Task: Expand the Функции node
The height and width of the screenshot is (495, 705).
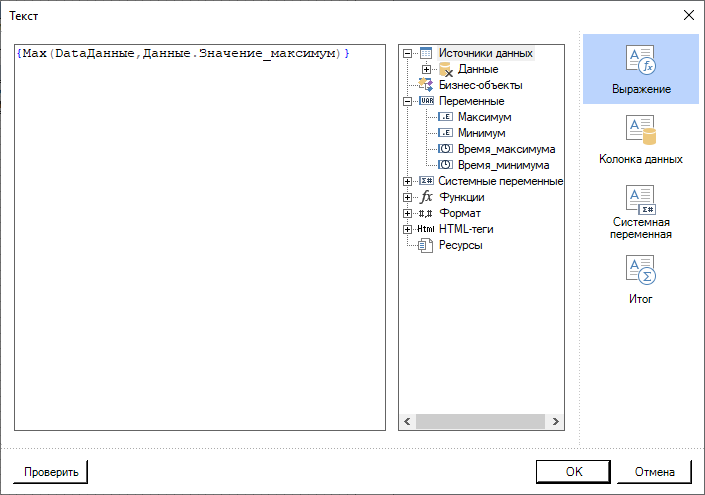Action: pyautogui.click(x=407, y=197)
